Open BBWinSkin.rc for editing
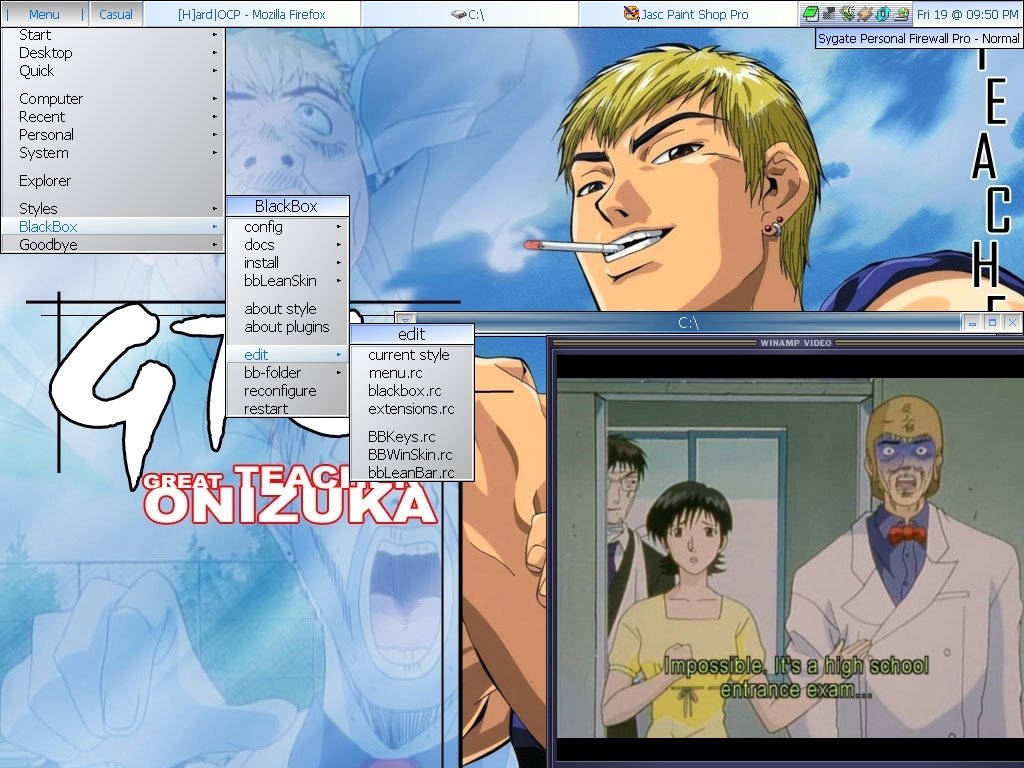Screen dimensions: 1024x768 tap(412, 455)
